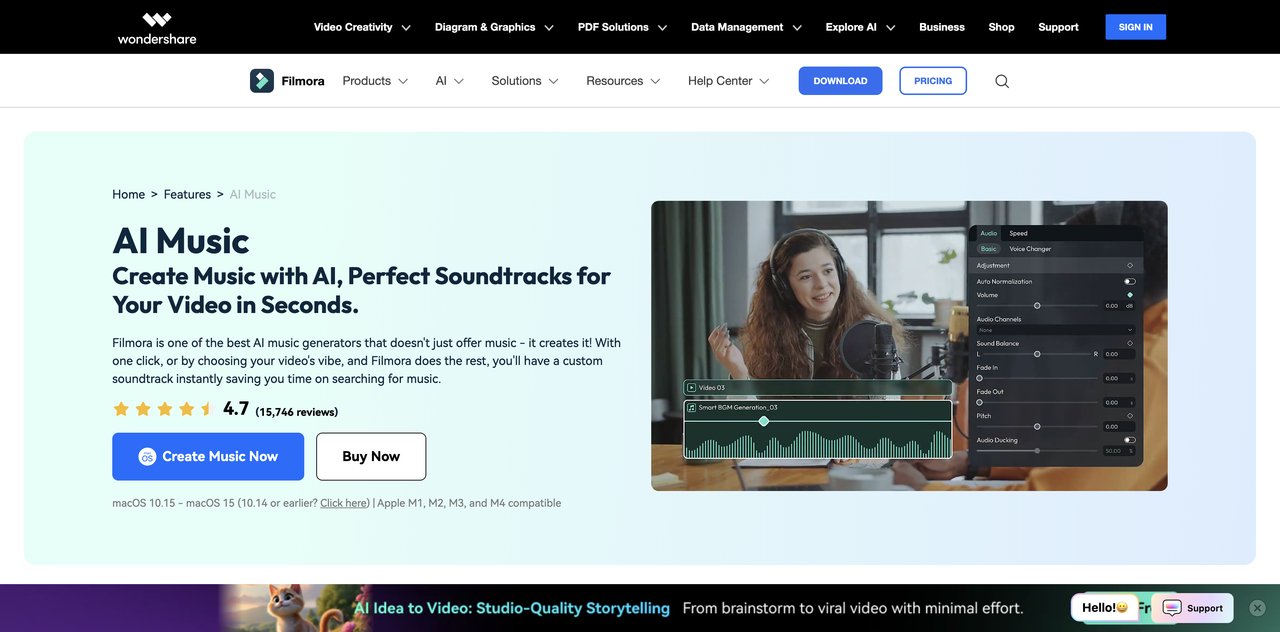
Task: Click the Filmora logo icon
Action: (261, 80)
